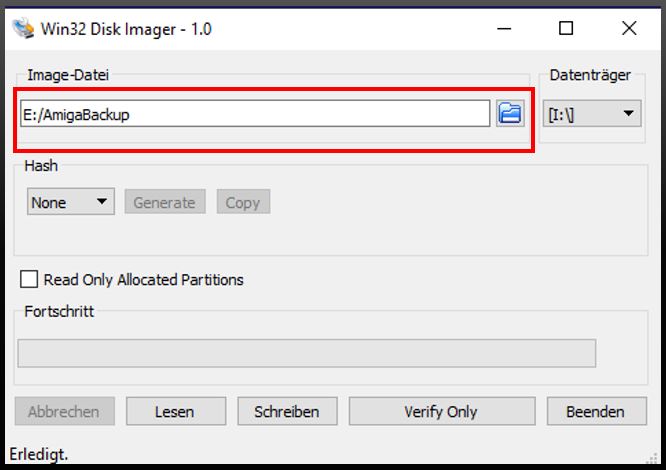Click the Lesen button

coord(175,411)
